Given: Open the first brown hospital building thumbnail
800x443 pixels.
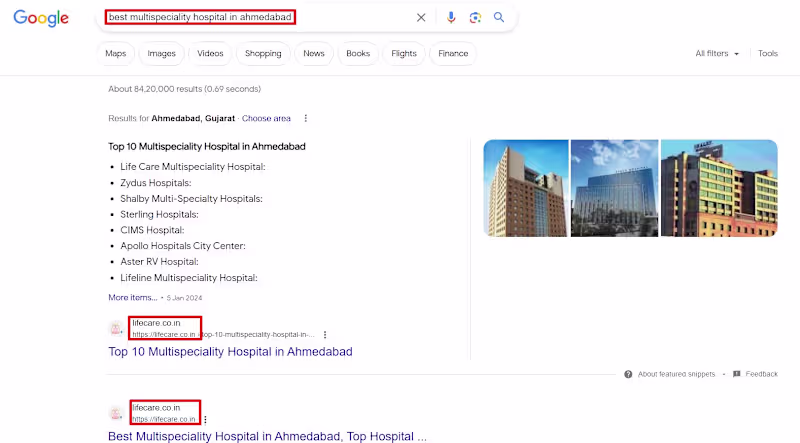Looking at the screenshot, I should 526,188.
